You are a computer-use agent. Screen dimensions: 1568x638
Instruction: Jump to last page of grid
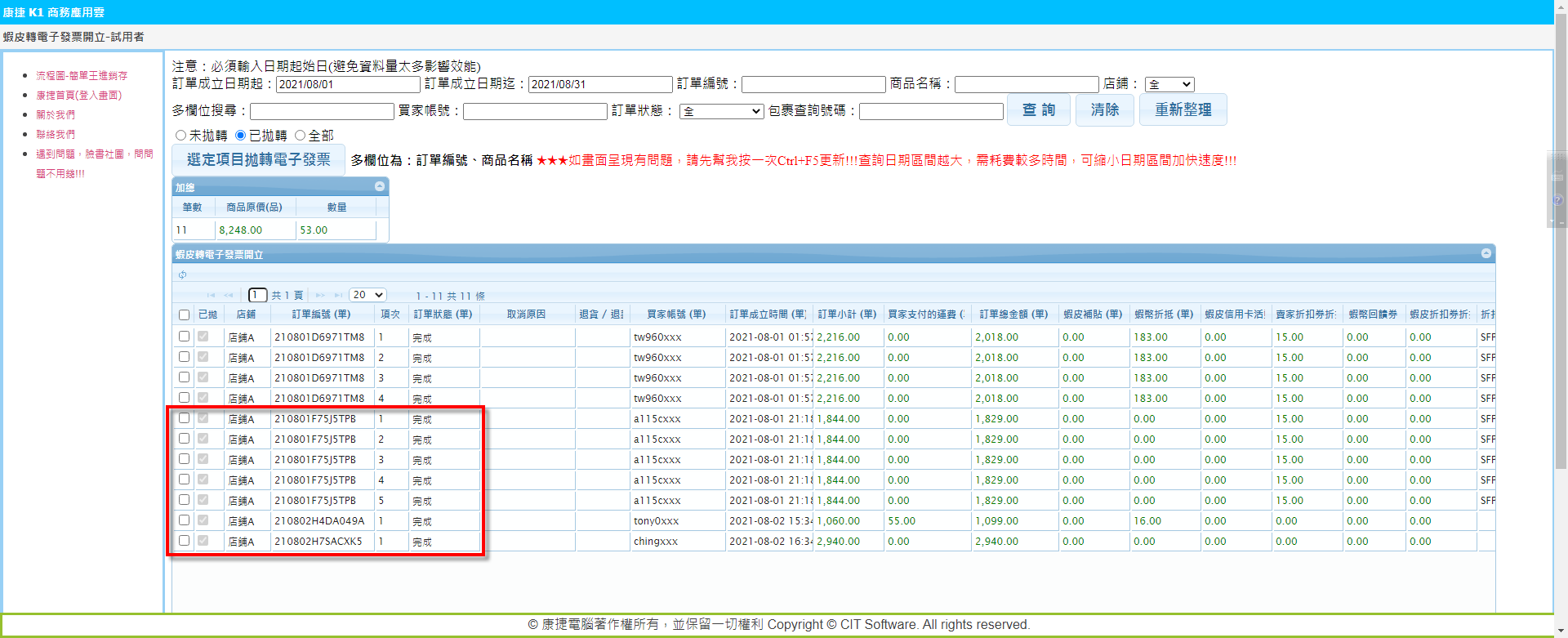(x=338, y=296)
